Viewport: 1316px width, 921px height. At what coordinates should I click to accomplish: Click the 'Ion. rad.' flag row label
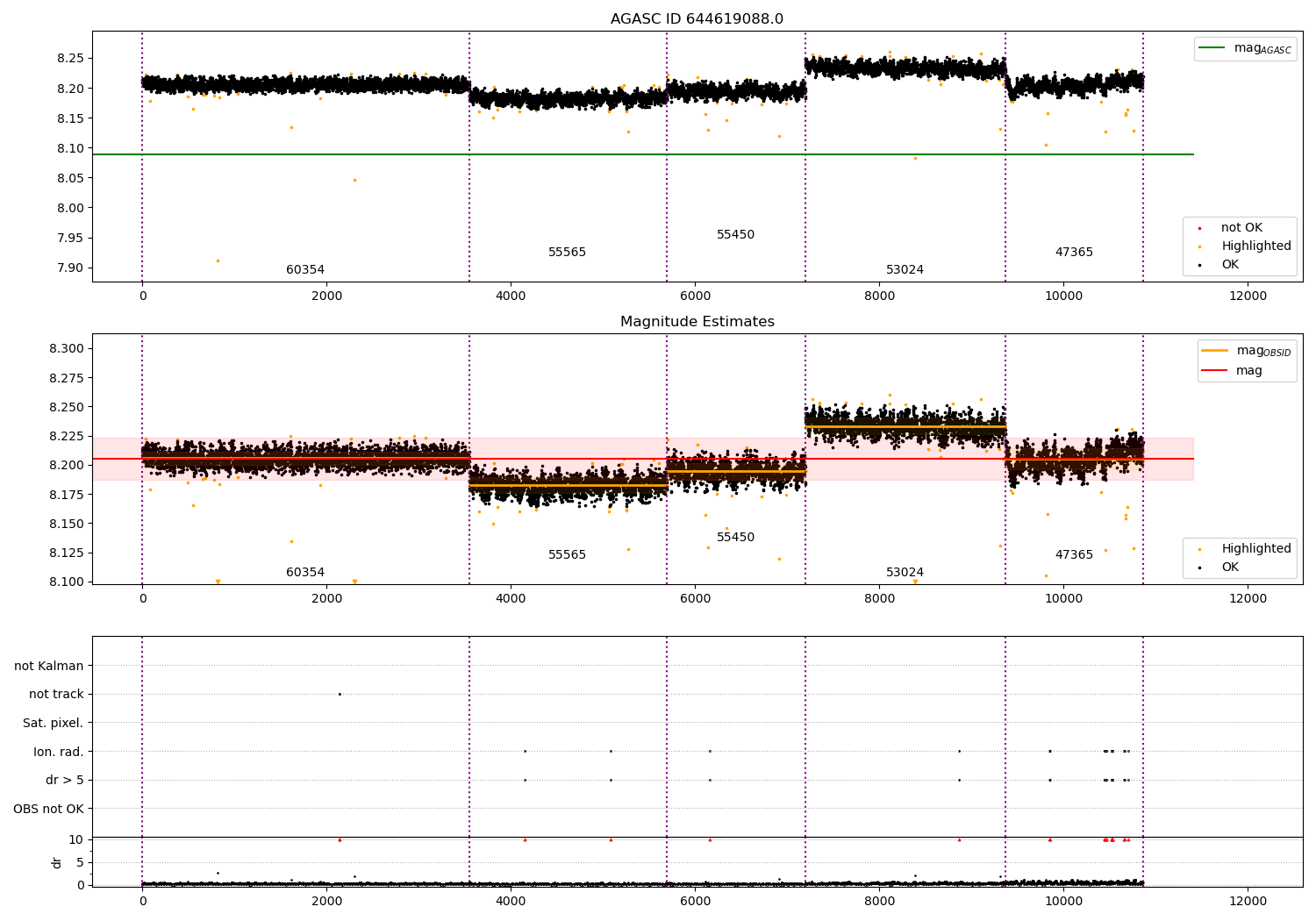click(x=59, y=752)
